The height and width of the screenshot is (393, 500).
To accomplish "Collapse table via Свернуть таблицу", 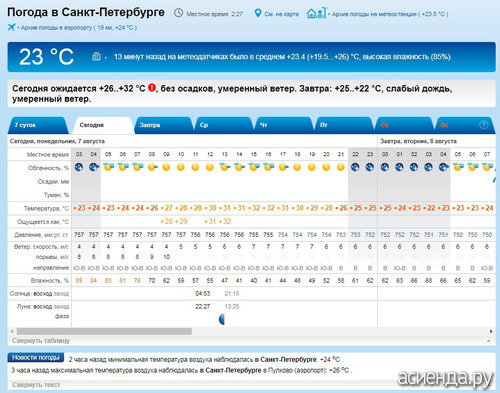I will [41, 341].
